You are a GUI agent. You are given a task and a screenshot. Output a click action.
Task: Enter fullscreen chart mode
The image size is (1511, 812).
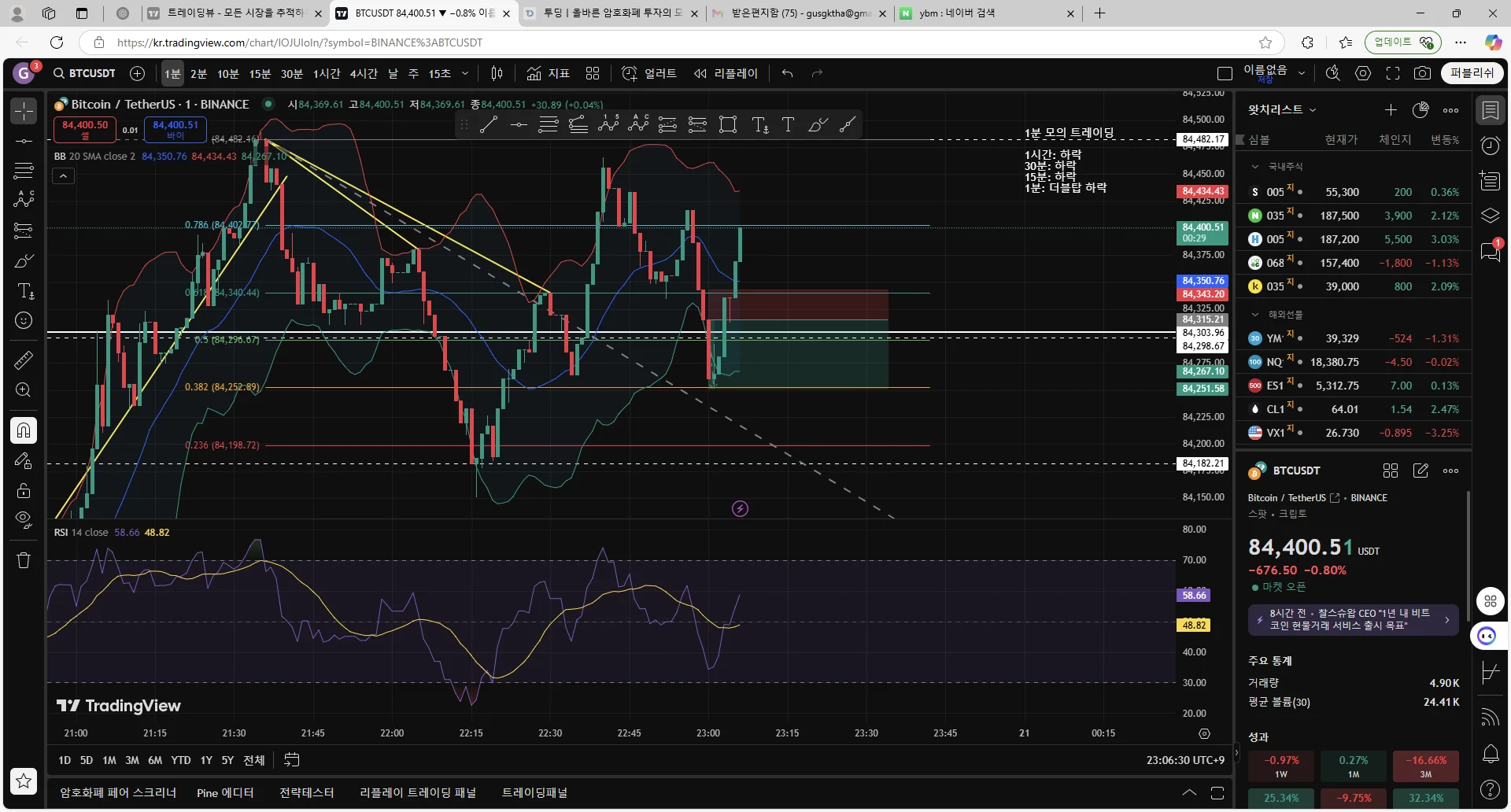point(1393,73)
